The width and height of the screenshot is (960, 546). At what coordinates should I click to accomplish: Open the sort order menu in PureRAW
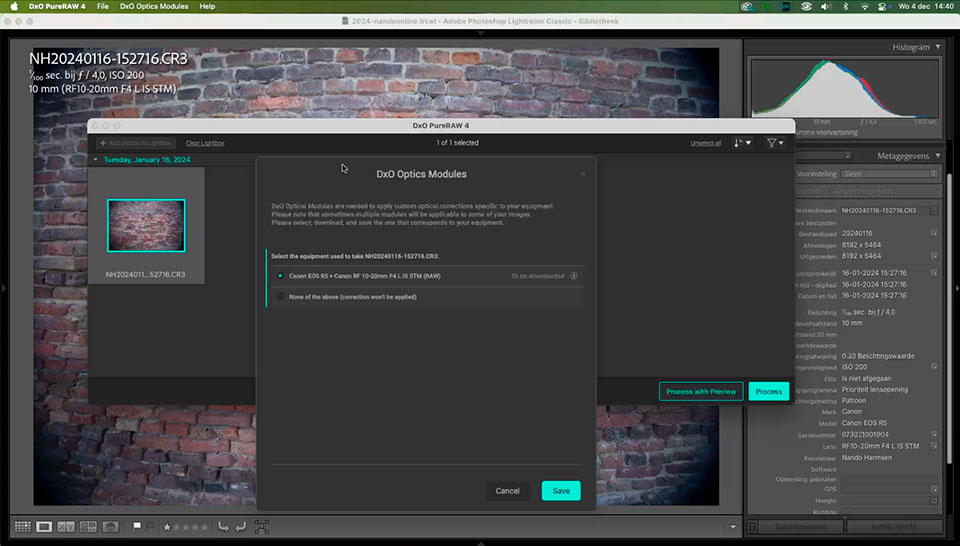click(x=743, y=143)
